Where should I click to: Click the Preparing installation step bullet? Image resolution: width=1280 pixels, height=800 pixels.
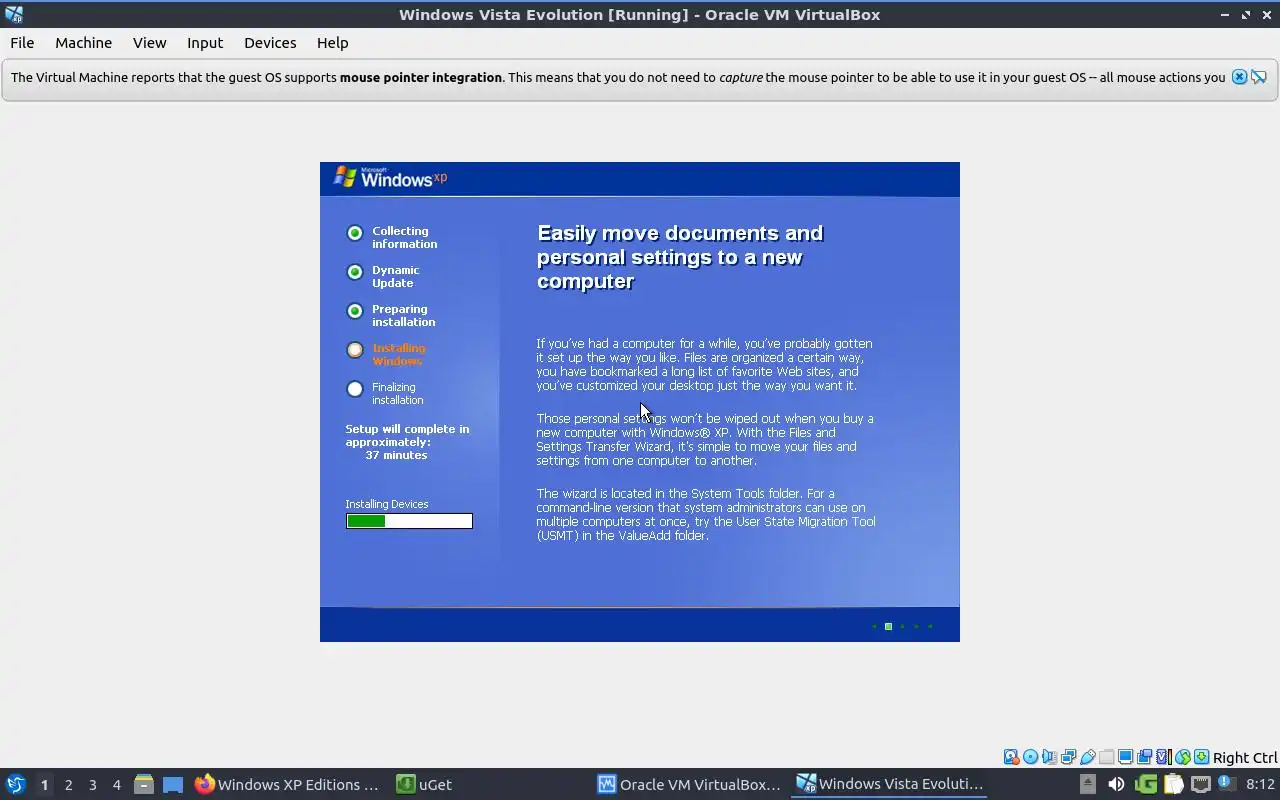click(355, 311)
